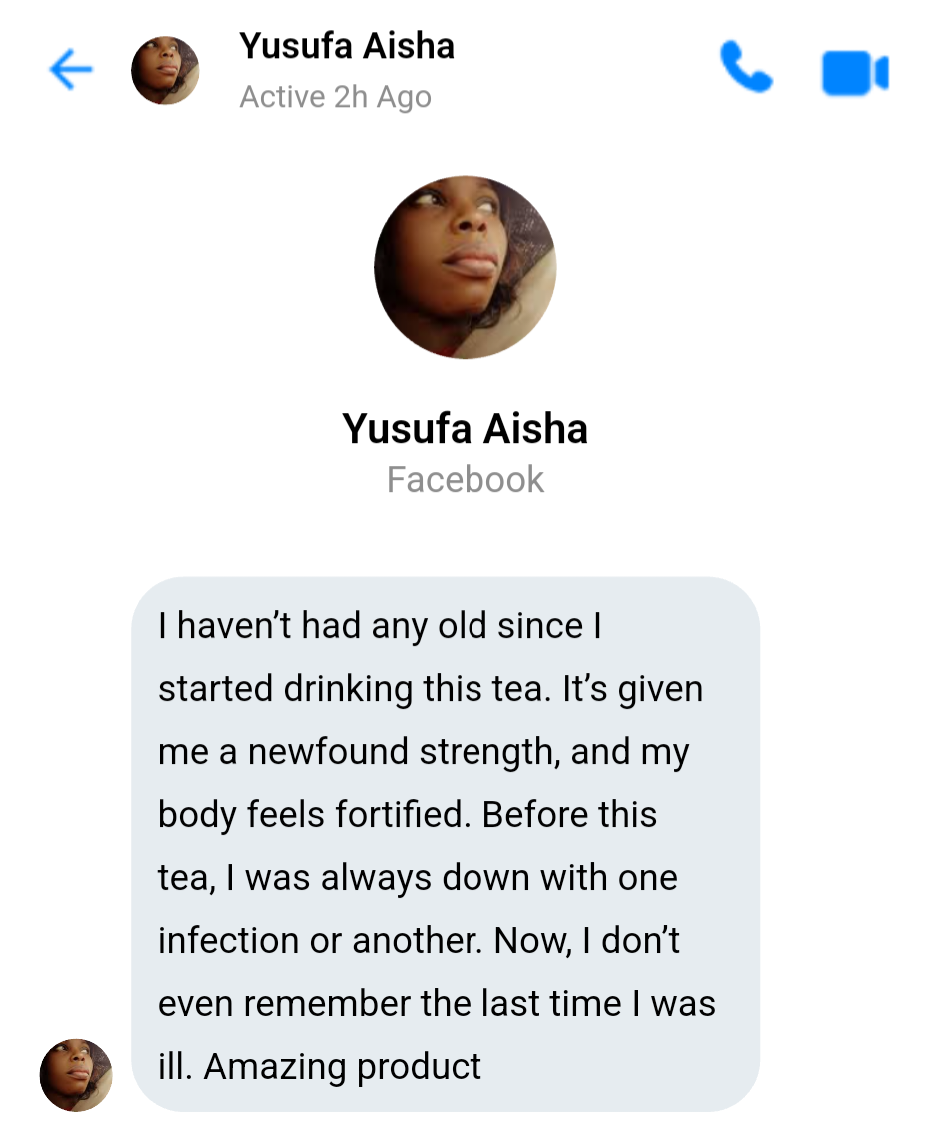944x1132 pixels.
Task: Tap the small avatar in the header
Action: 165,71
